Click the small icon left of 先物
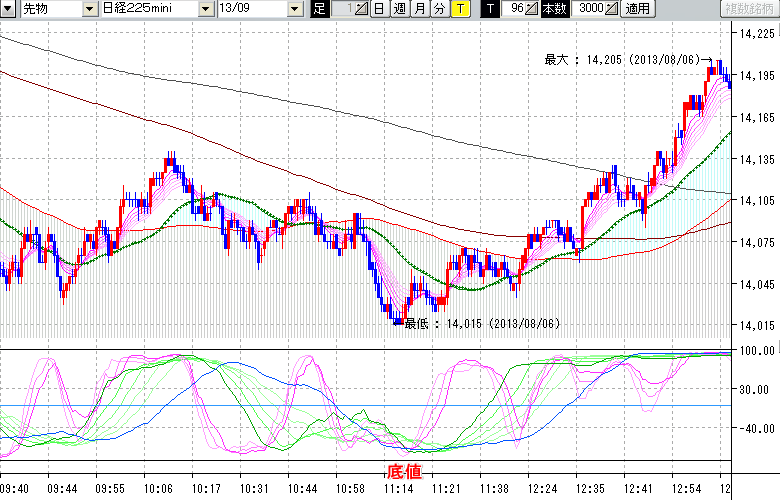 9,9
